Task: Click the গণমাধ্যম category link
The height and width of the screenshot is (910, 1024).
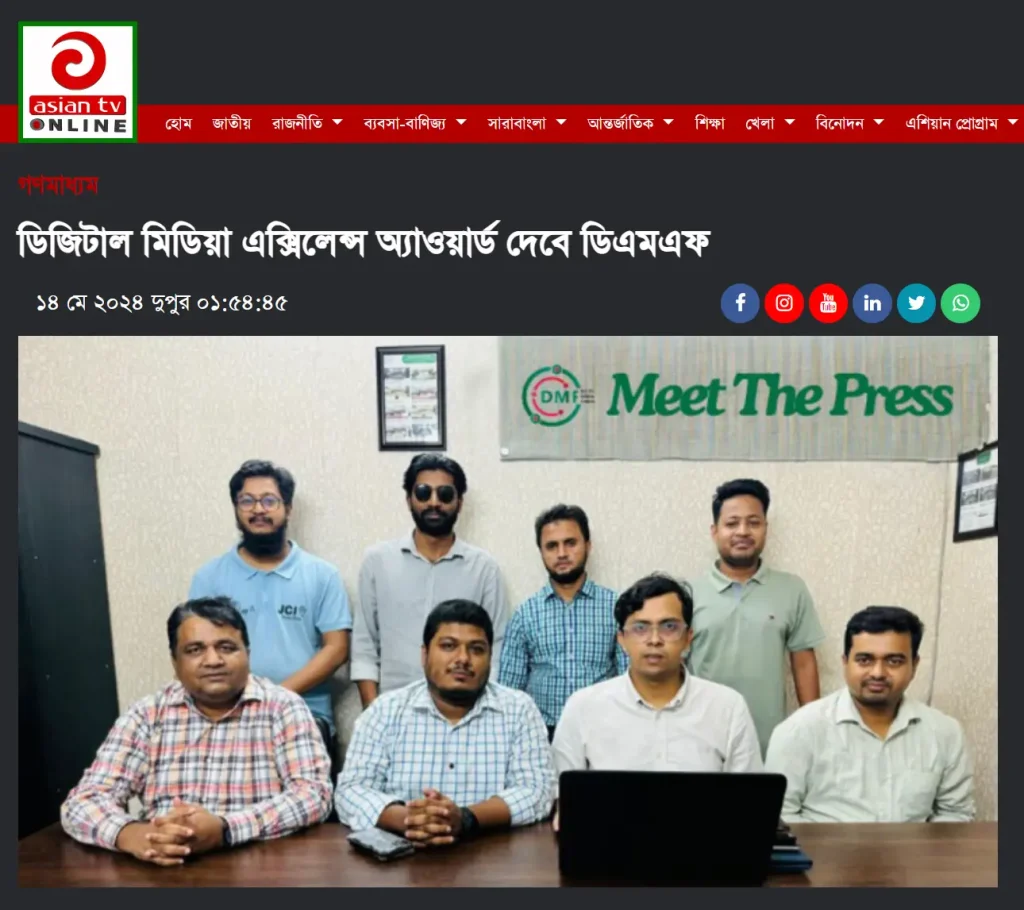Action: (x=58, y=186)
